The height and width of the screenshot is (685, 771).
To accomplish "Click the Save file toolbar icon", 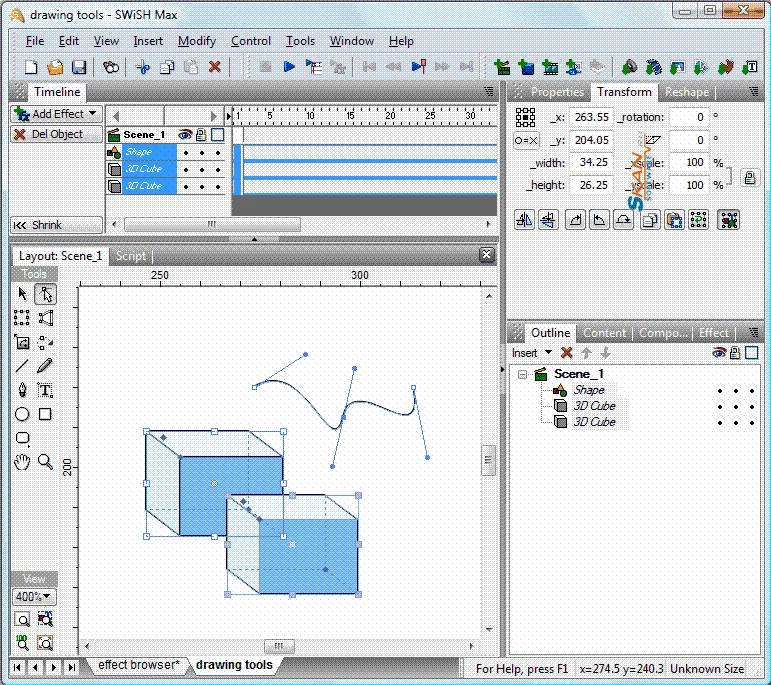I will tap(79, 67).
